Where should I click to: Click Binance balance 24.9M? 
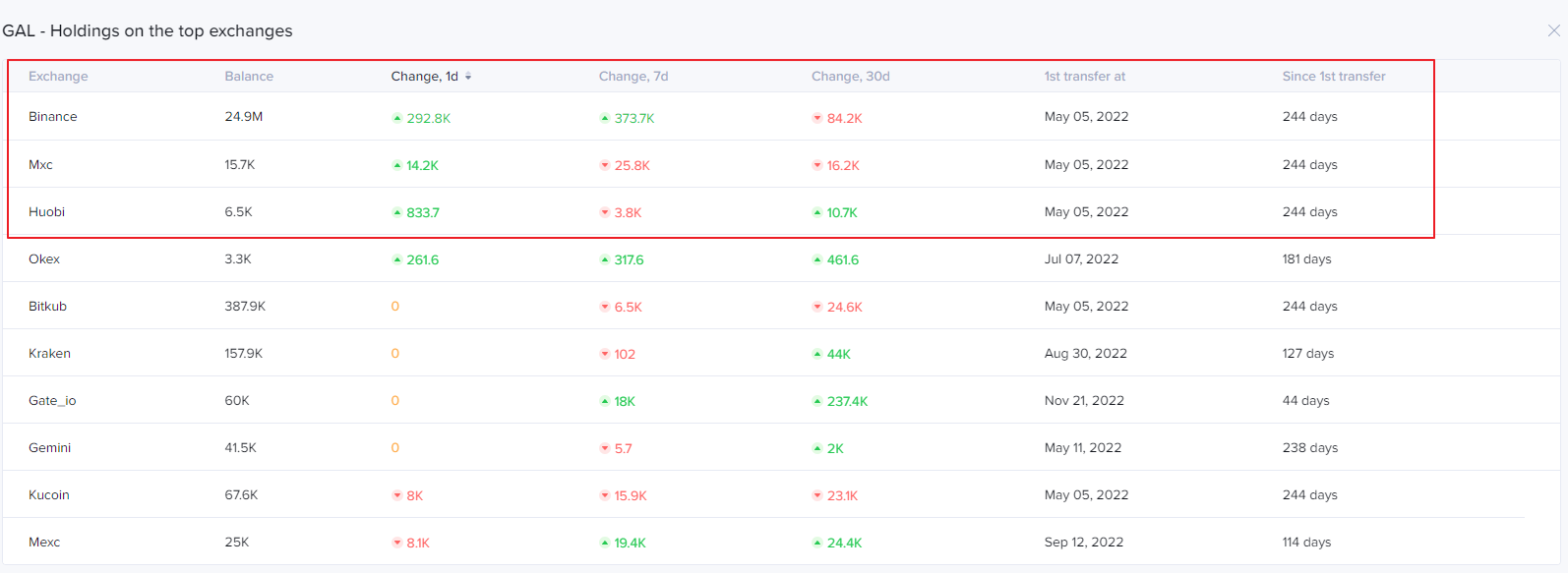[244, 116]
